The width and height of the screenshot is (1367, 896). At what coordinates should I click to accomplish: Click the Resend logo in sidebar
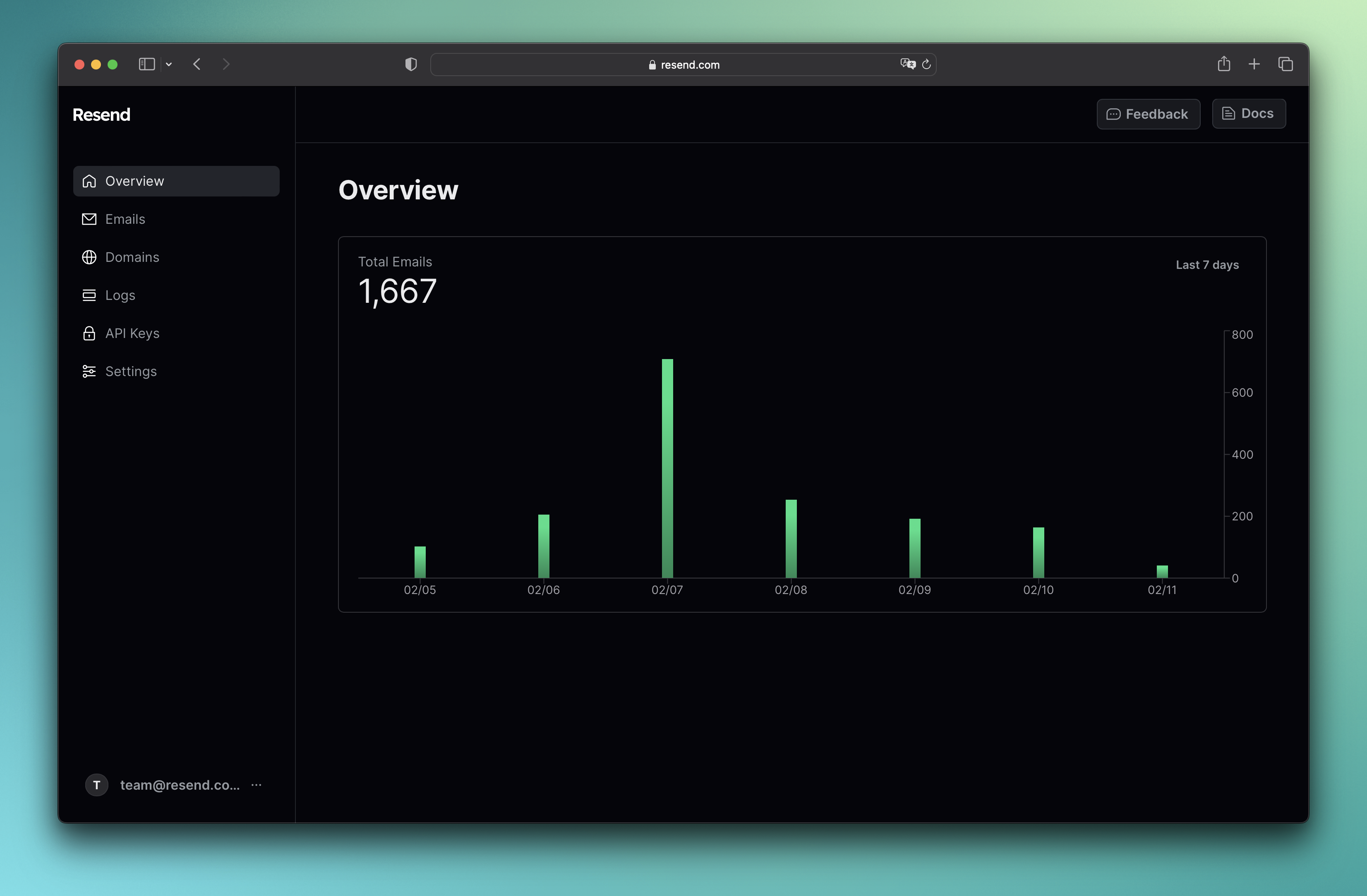click(x=101, y=115)
